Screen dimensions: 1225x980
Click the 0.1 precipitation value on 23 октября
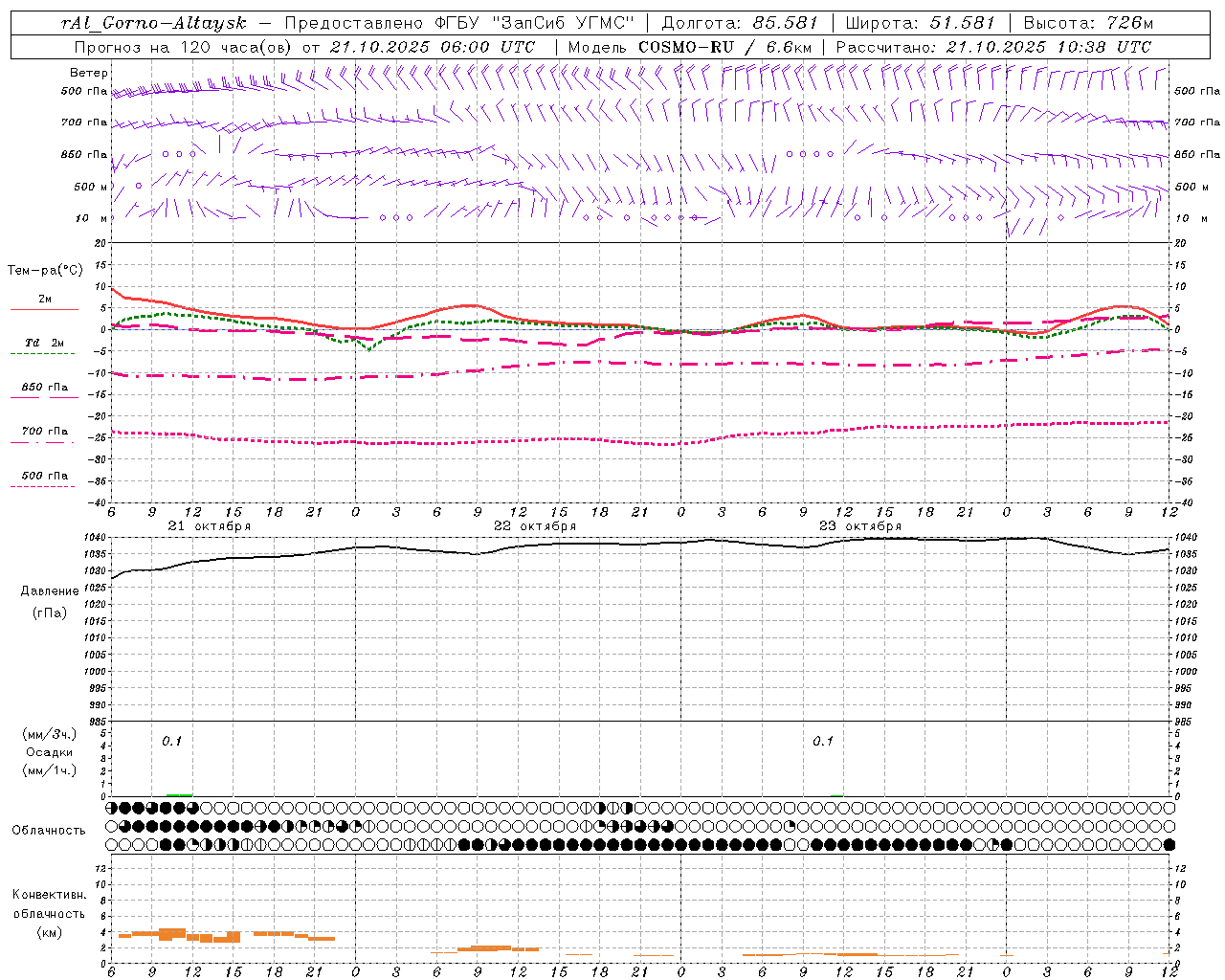[x=823, y=742]
